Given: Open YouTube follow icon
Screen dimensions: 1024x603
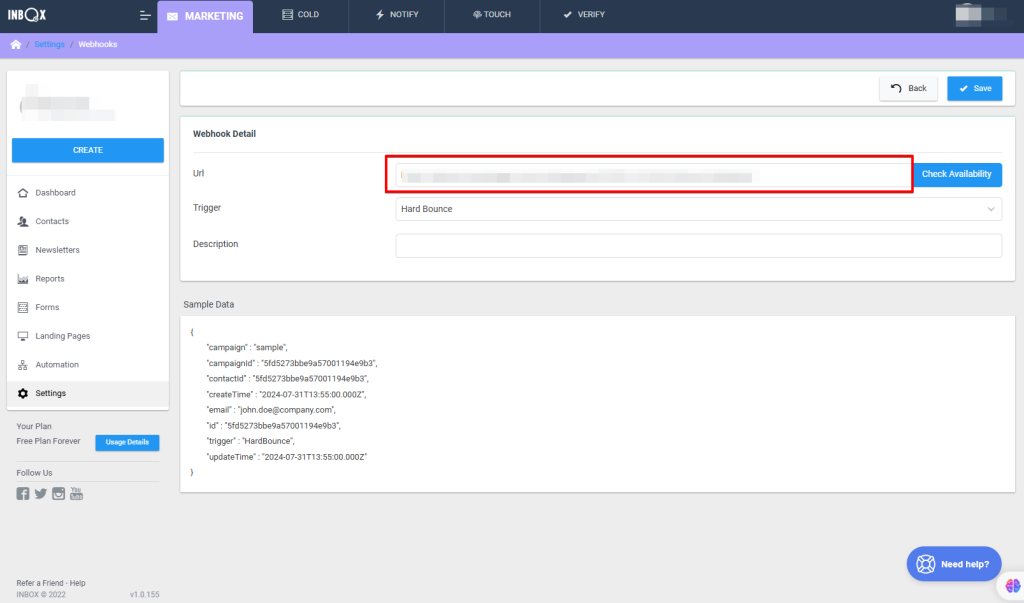Looking at the screenshot, I should [x=76, y=493].
